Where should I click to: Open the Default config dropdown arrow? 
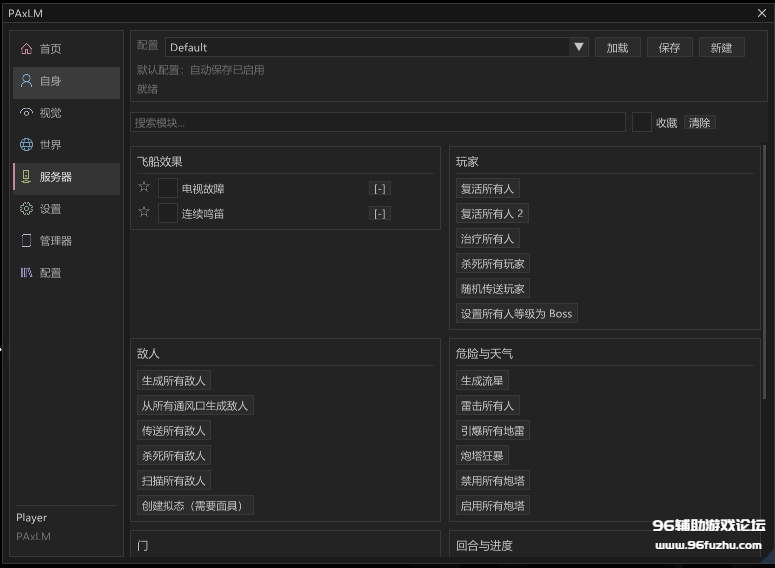coord(579,47)
